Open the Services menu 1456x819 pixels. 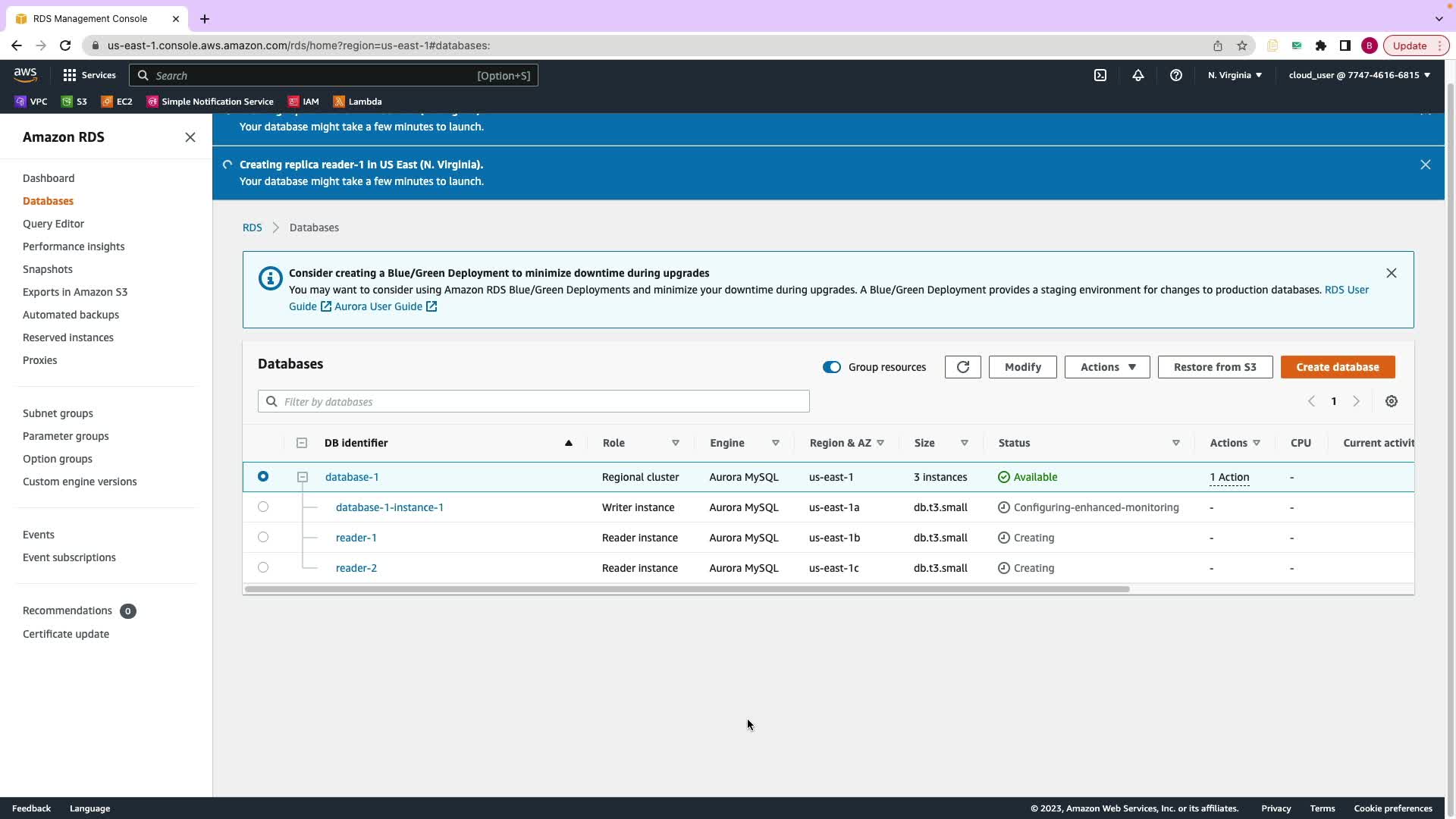point(89,75)
